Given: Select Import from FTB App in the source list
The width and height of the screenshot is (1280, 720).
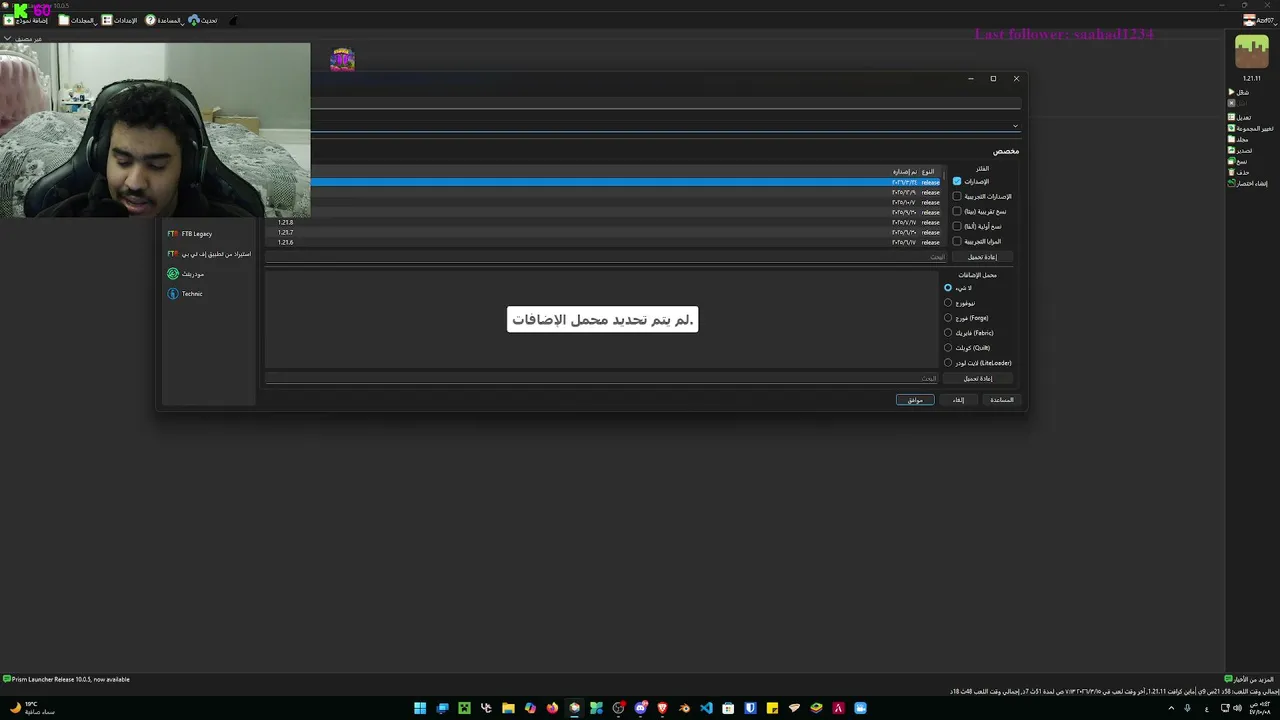Looking at the screenshot, I should tap(209, 254).
